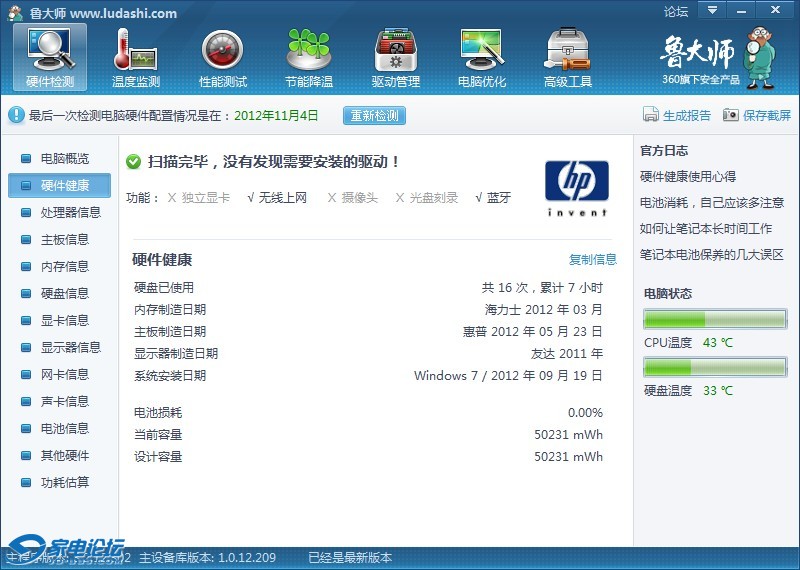The width and height of the screenshot is (800, 570).
Task: Click the 复制信息 copy info link
Action: pyautogui.click(x=593, y=259)
